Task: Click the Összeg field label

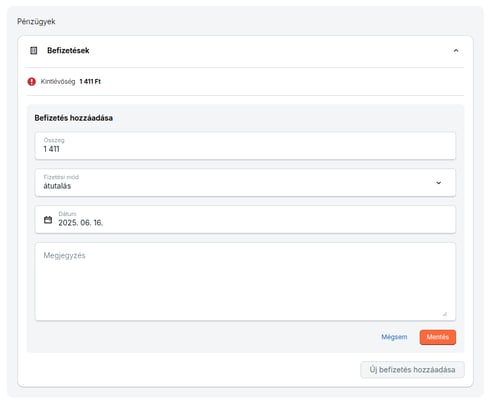Action: 54,140
